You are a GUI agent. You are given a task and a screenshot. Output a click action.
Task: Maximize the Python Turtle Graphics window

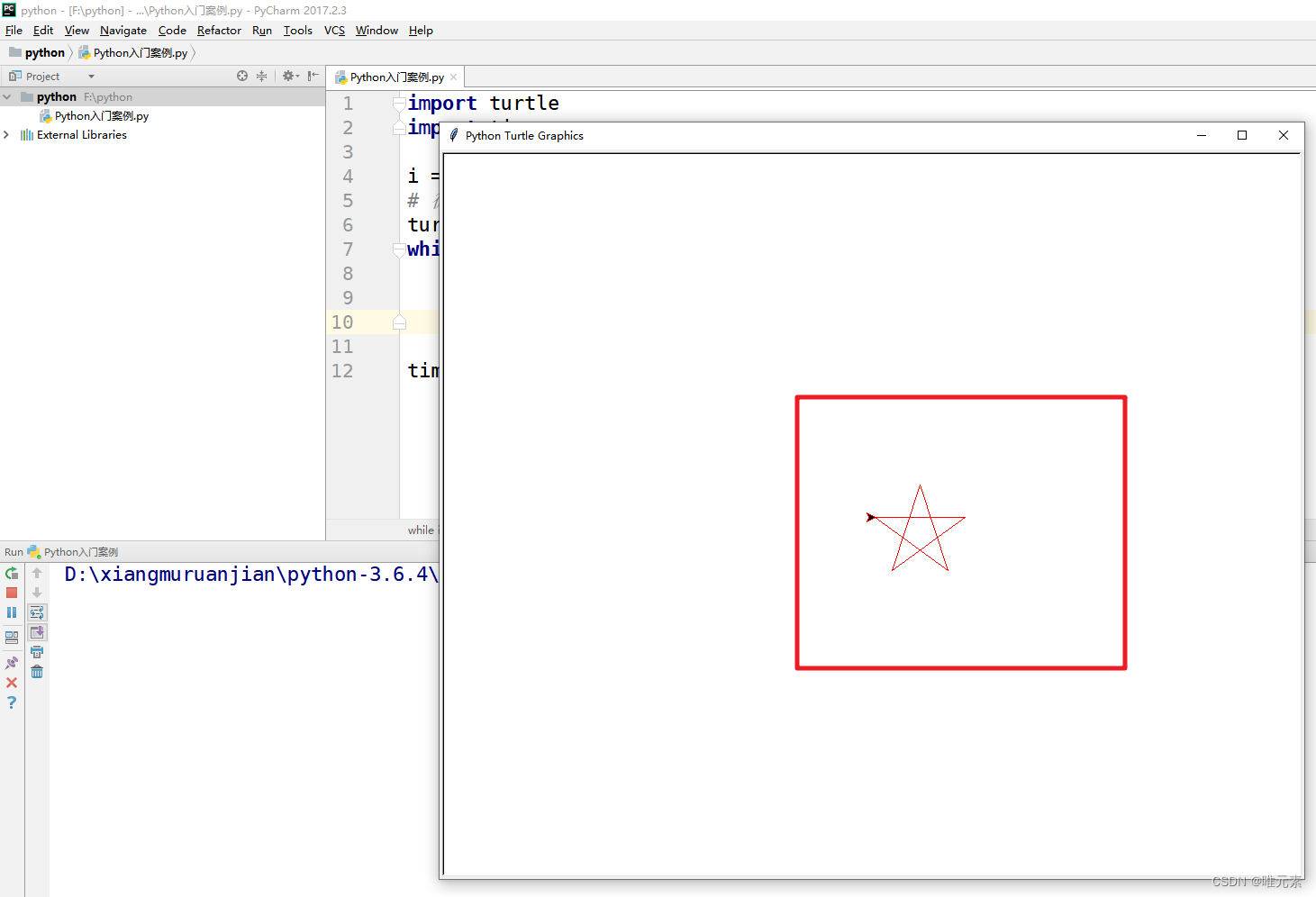tap(1242, 135)
